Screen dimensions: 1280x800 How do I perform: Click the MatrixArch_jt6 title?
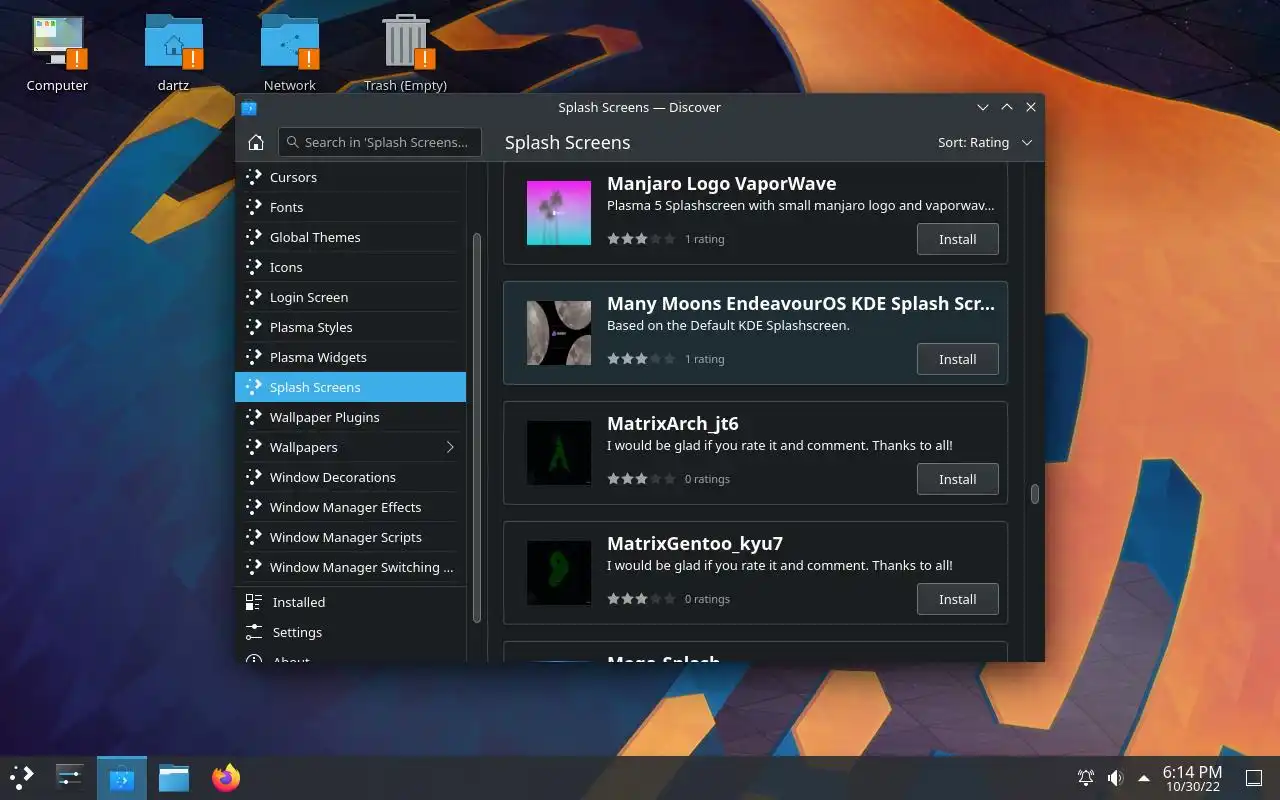673,423
